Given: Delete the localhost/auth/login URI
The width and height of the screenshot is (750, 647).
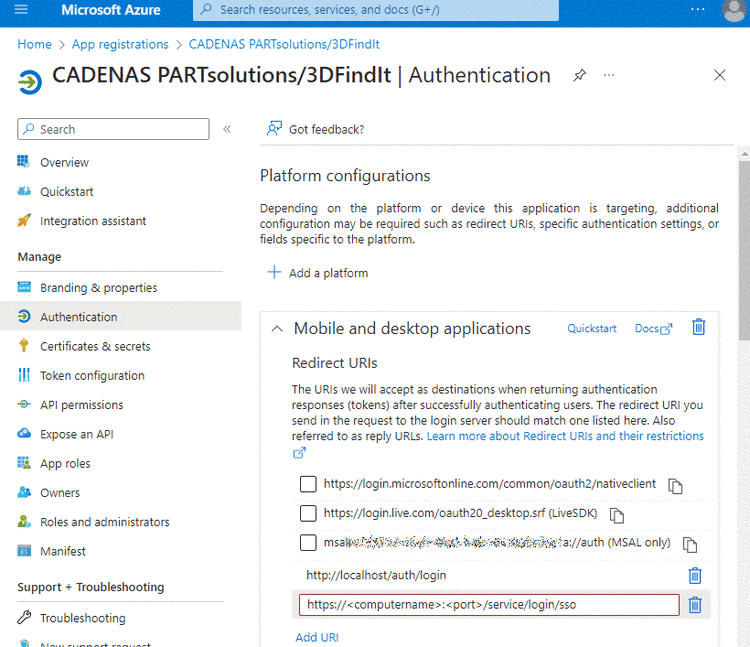Looking at the screenshot, I should [695, 575].
